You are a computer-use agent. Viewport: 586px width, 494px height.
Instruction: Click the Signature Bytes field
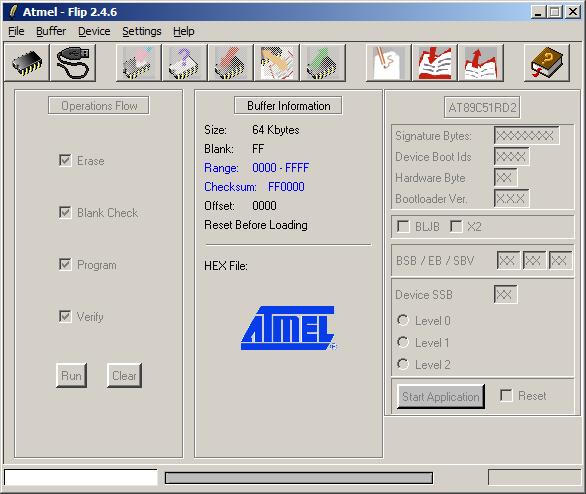(x=527, y=135)
